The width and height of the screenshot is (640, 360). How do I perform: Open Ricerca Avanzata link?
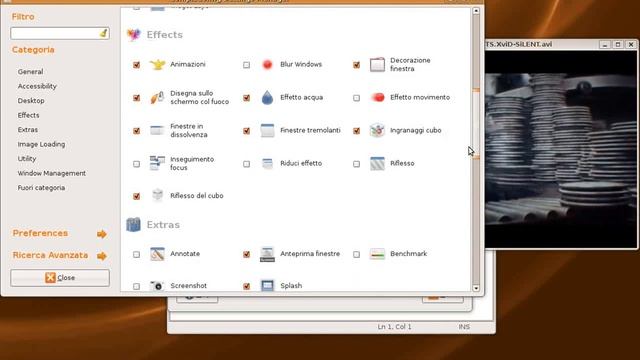(x=50, y=256)
